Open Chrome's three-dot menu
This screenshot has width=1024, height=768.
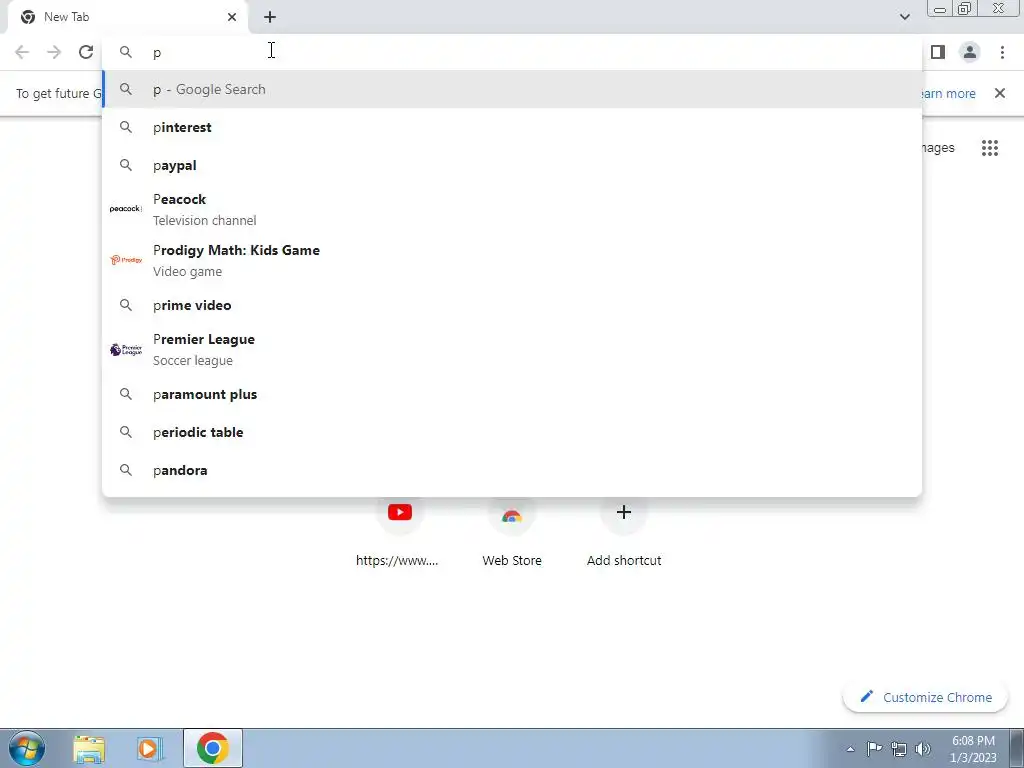pyautogui.click(x=1002, y=52)
